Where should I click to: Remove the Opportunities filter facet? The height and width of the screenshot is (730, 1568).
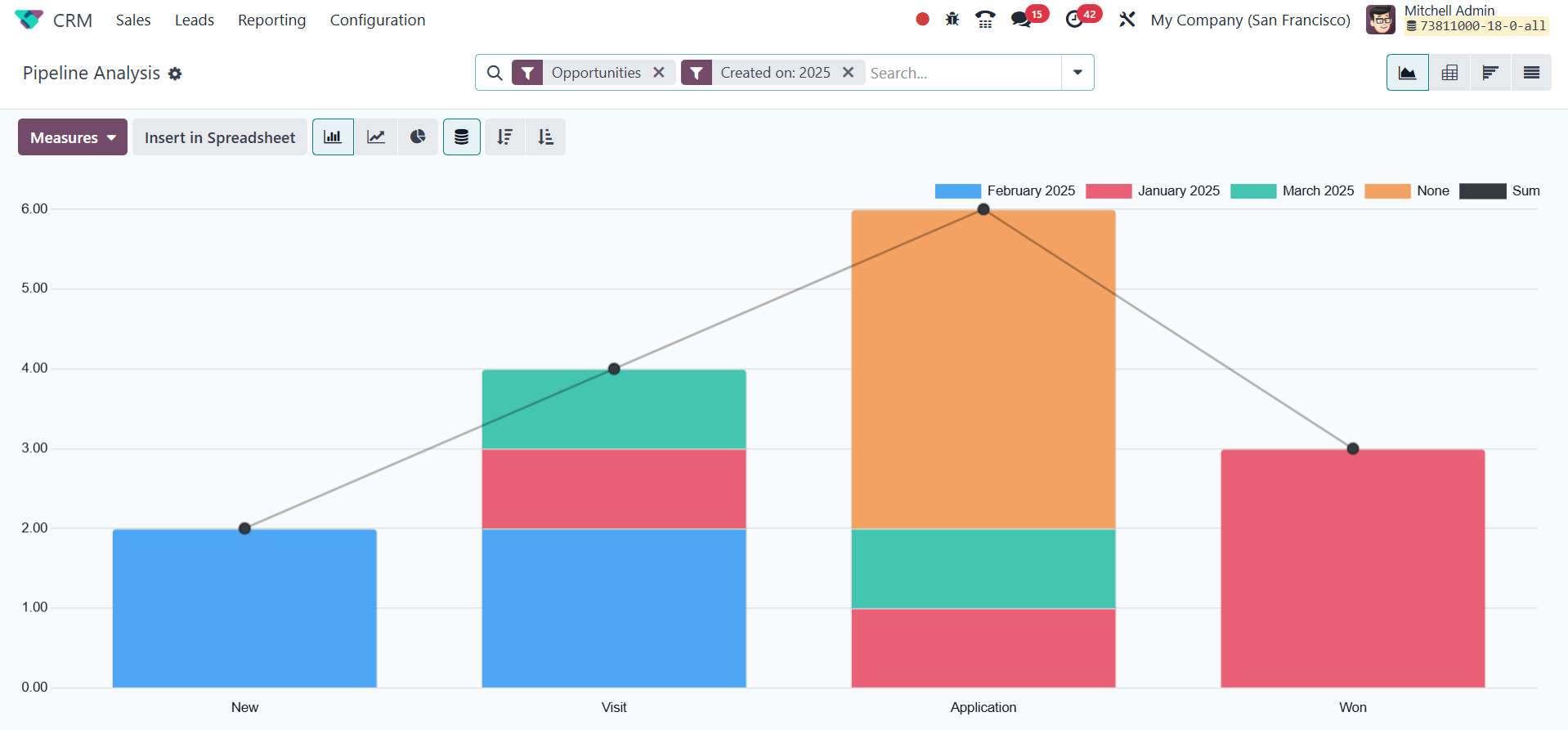[659, 72]
